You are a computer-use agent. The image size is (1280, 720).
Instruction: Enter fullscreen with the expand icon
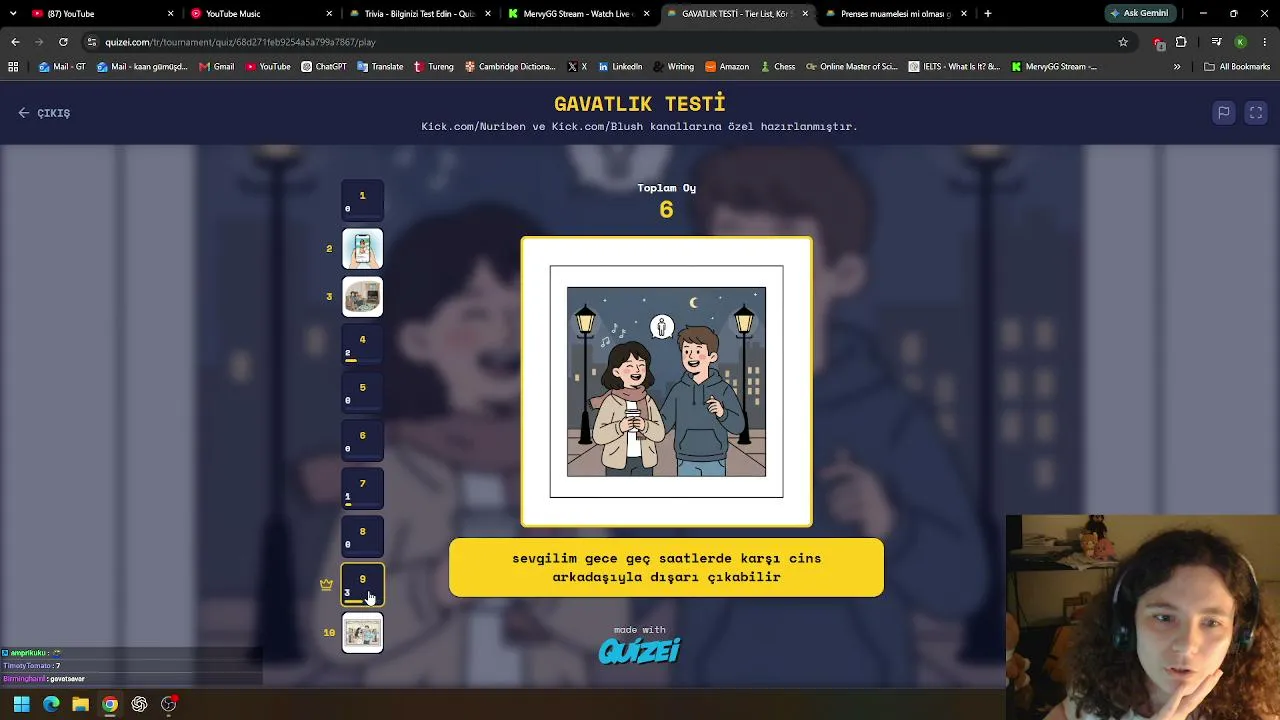pyautogui.click(x=1256, y=113)
